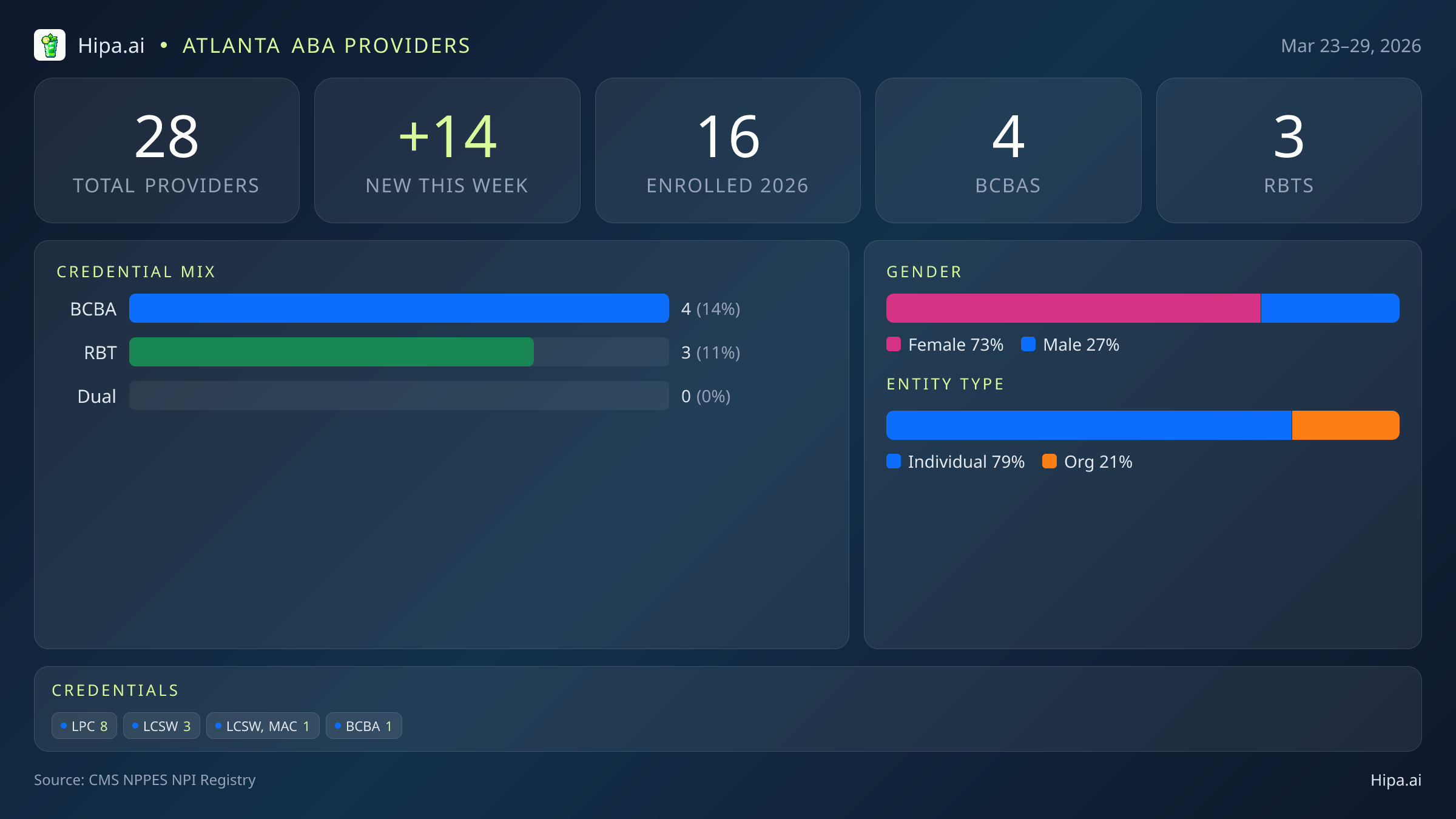Click the bullet dot on the LPC 8 chip
The image size is (1456, 819).
click(63, 725)
